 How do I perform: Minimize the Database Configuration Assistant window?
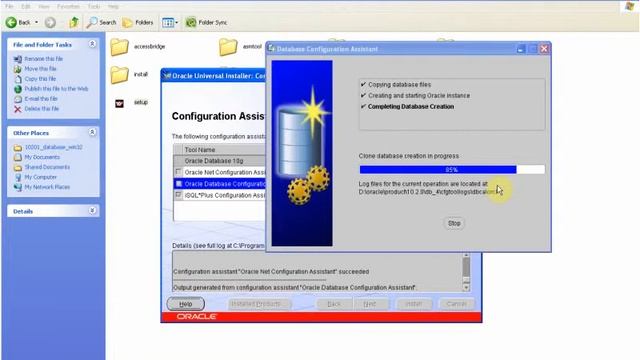[x=520, y=49]
